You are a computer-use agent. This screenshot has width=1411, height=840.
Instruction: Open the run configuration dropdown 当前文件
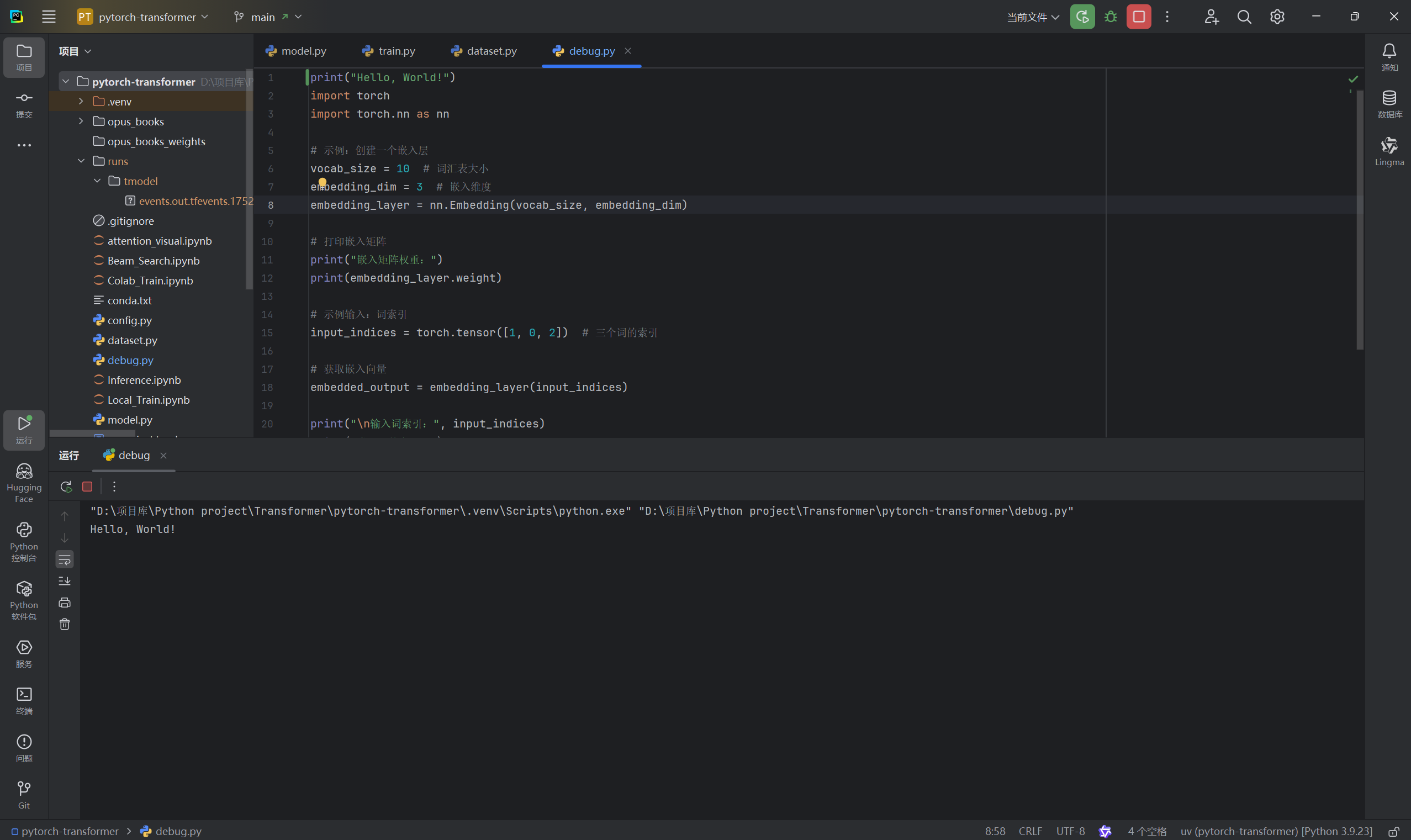click(1033, 17)
